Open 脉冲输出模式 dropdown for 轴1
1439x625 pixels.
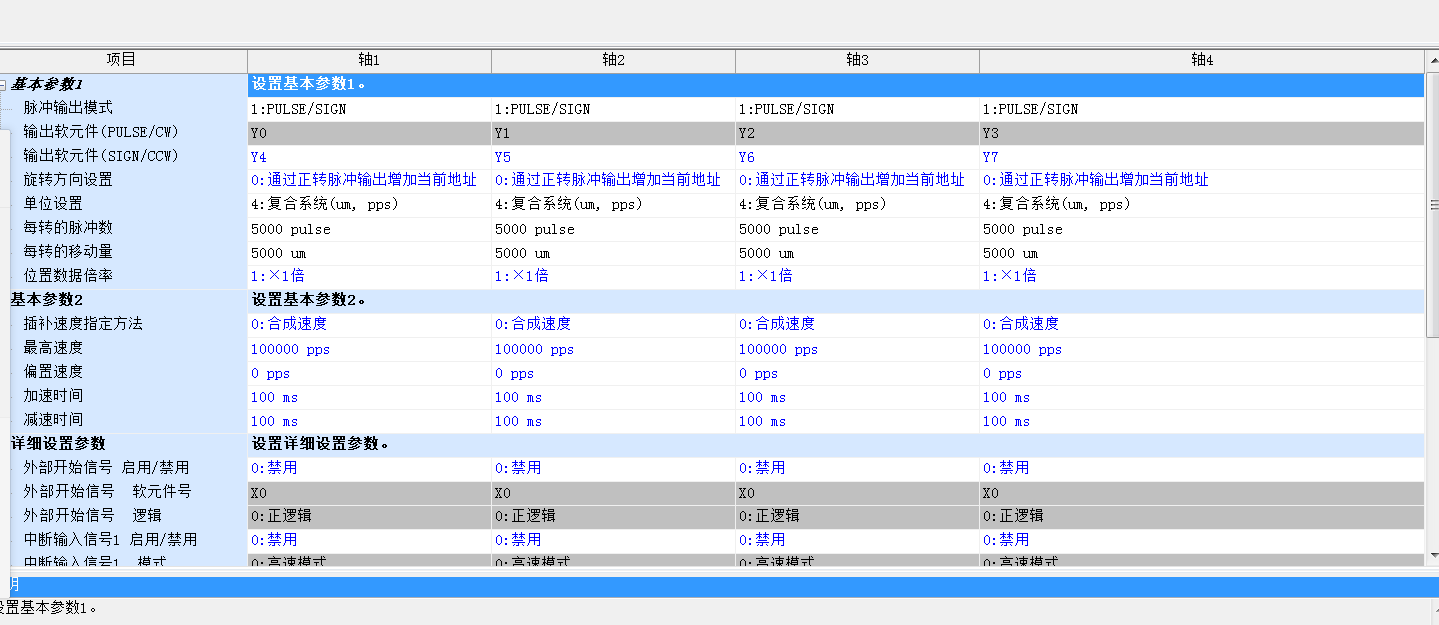[369, 109]
